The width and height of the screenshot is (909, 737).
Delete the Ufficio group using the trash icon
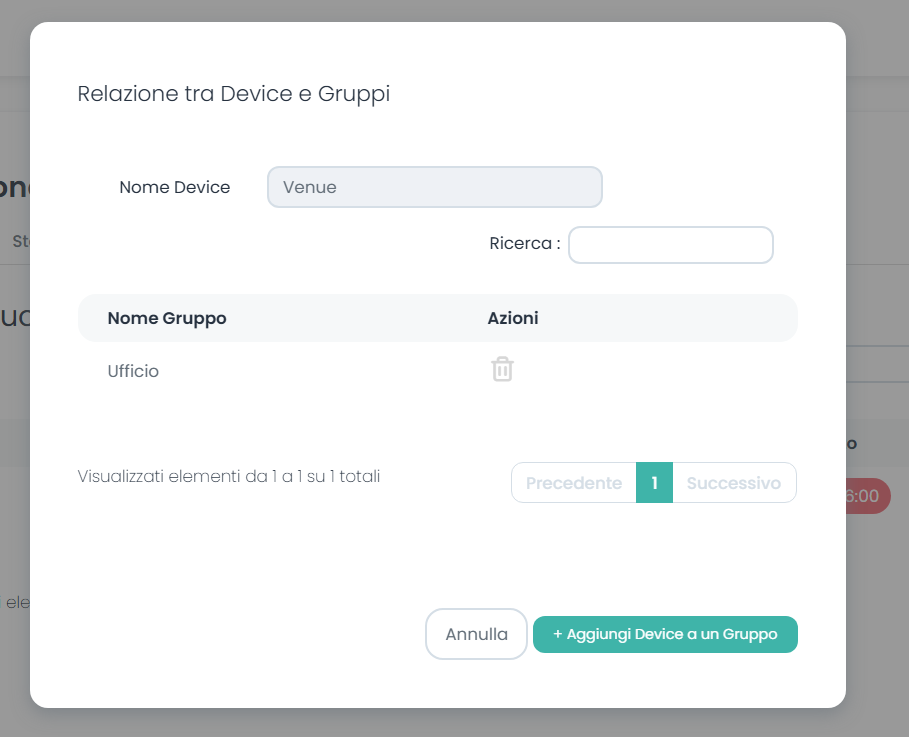[x=502, y=369]
